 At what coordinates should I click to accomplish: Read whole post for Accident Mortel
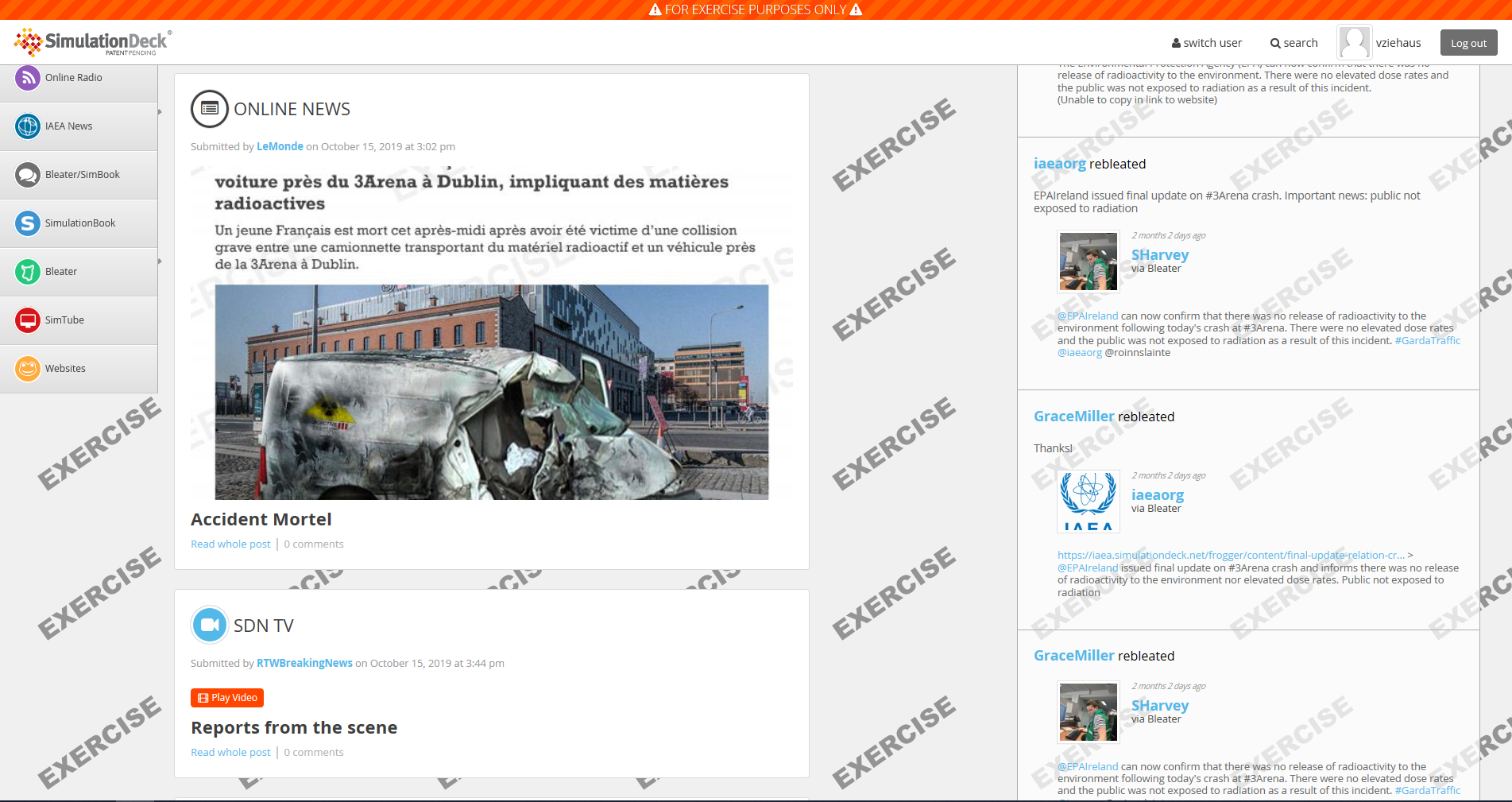230,544
